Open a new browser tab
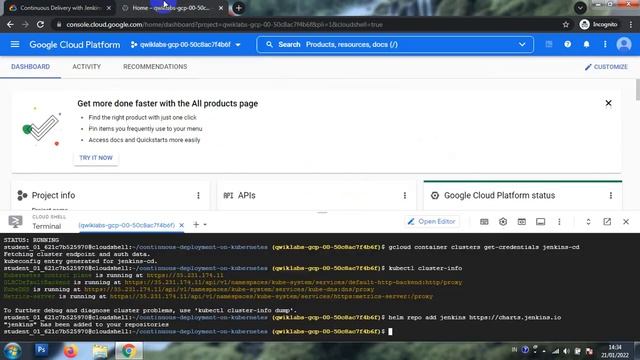This screenshot has width=640, height=360. (x=239, y=8)
